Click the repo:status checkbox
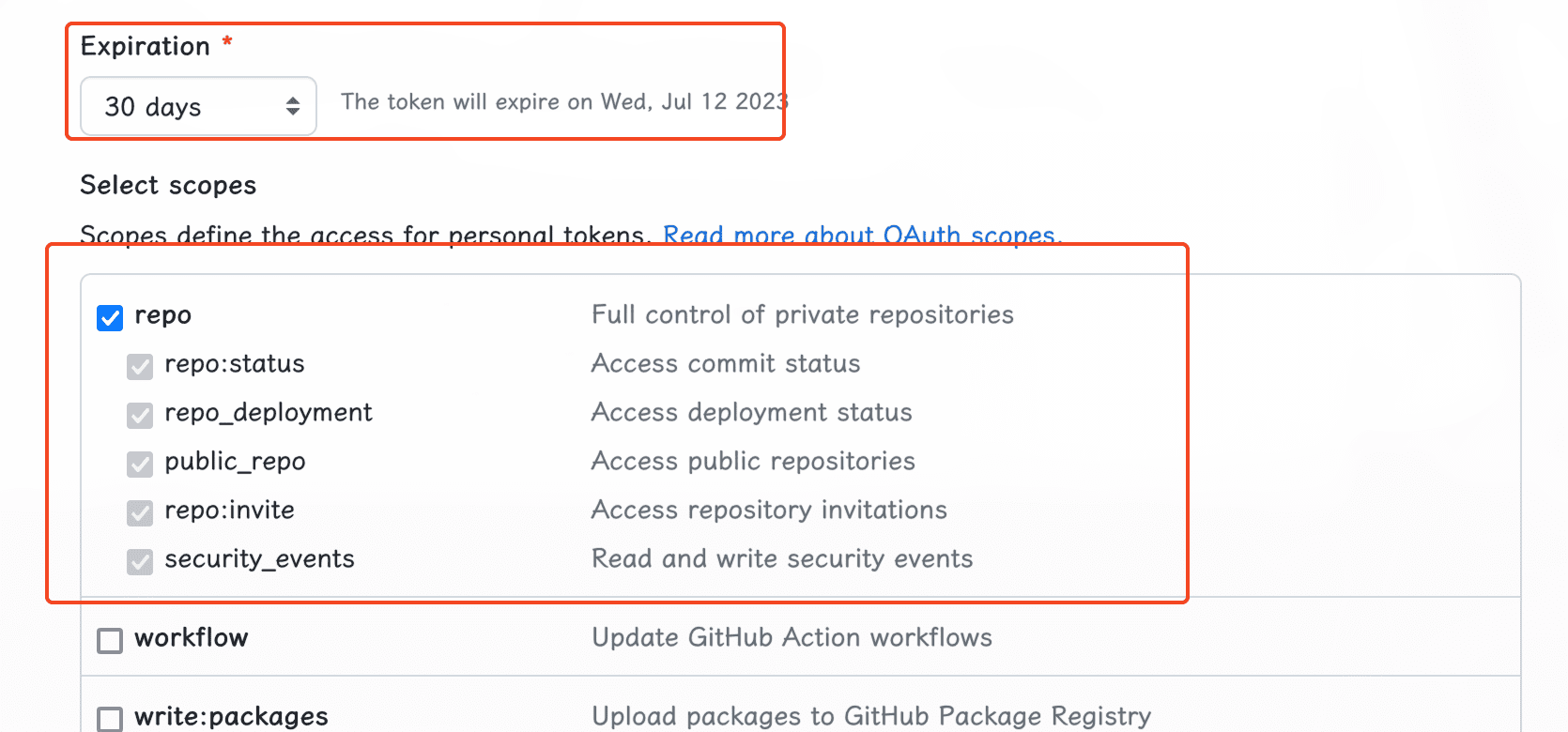 click(140, 366)
